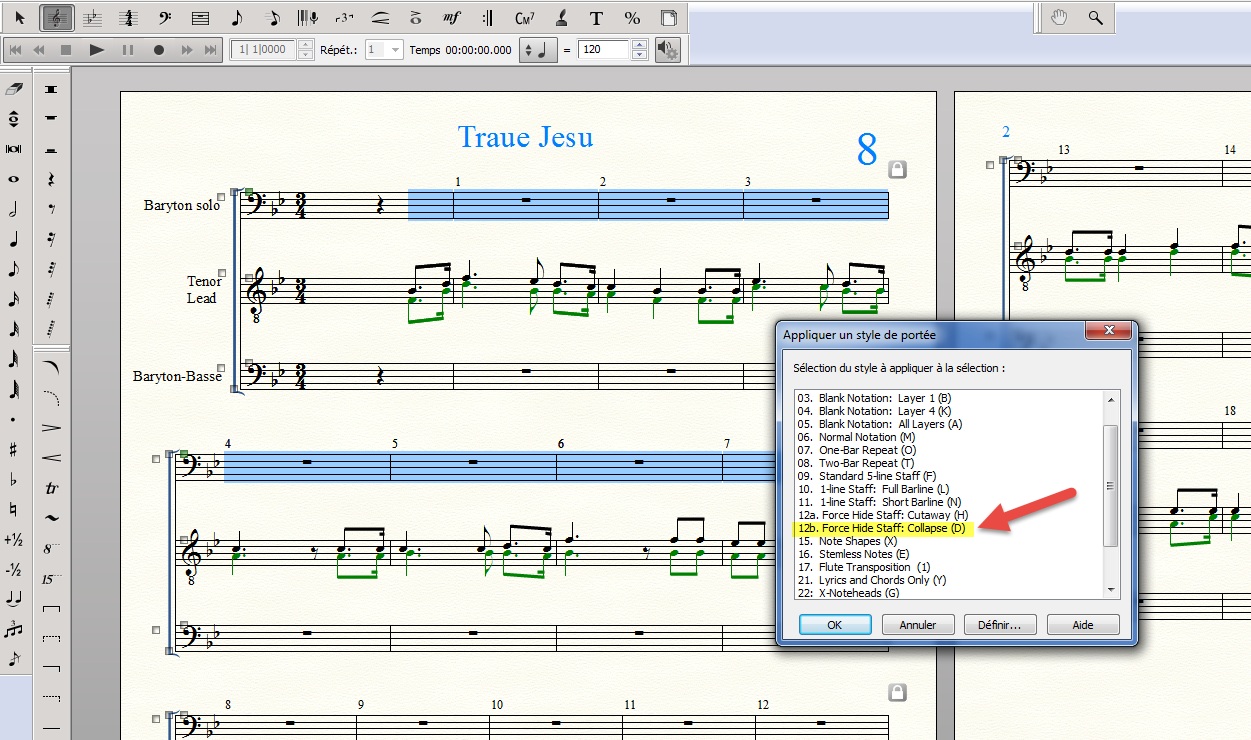Viewport: 1251px width, 740px height.
Task: Select the Staff tool with treble clef
Action: pos(58,18)
